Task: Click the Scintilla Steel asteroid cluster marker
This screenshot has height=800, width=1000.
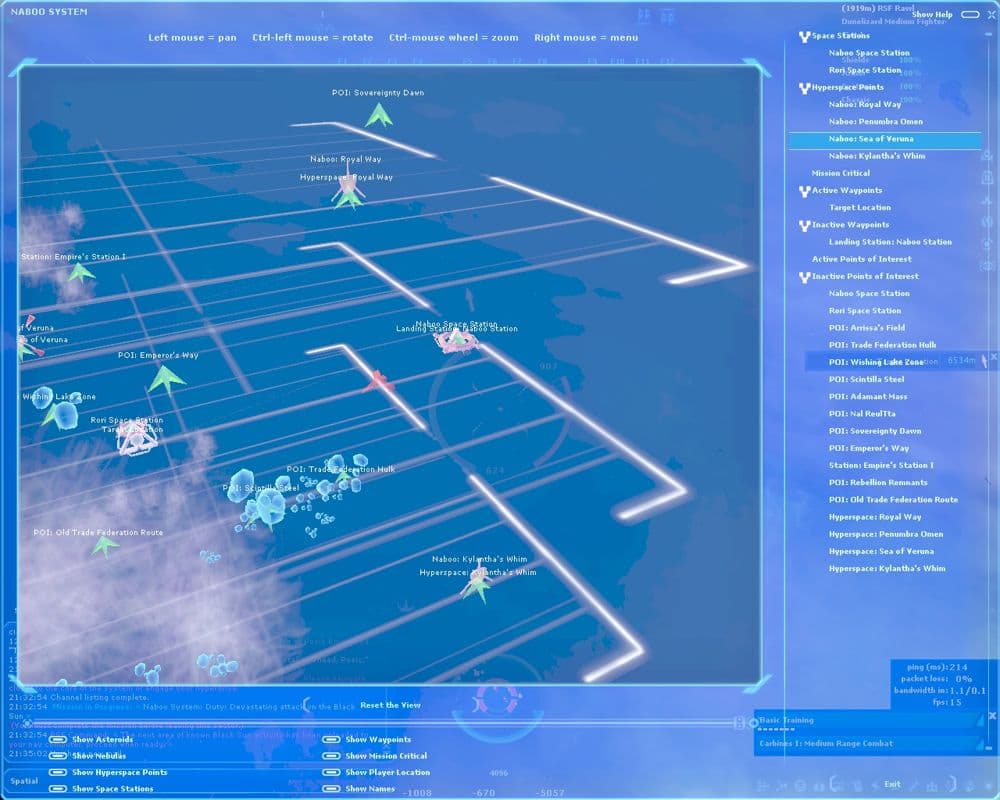Action: 266,505
